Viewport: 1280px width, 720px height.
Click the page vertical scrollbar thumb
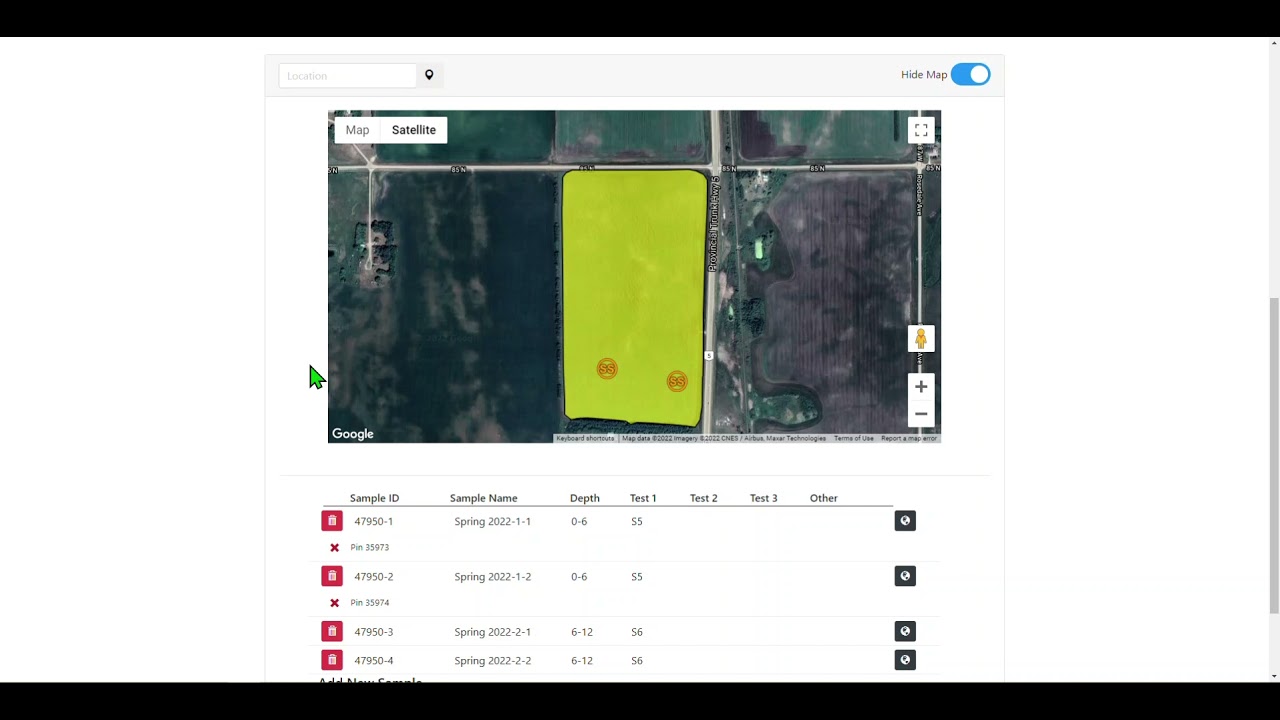pos(1274,455)
